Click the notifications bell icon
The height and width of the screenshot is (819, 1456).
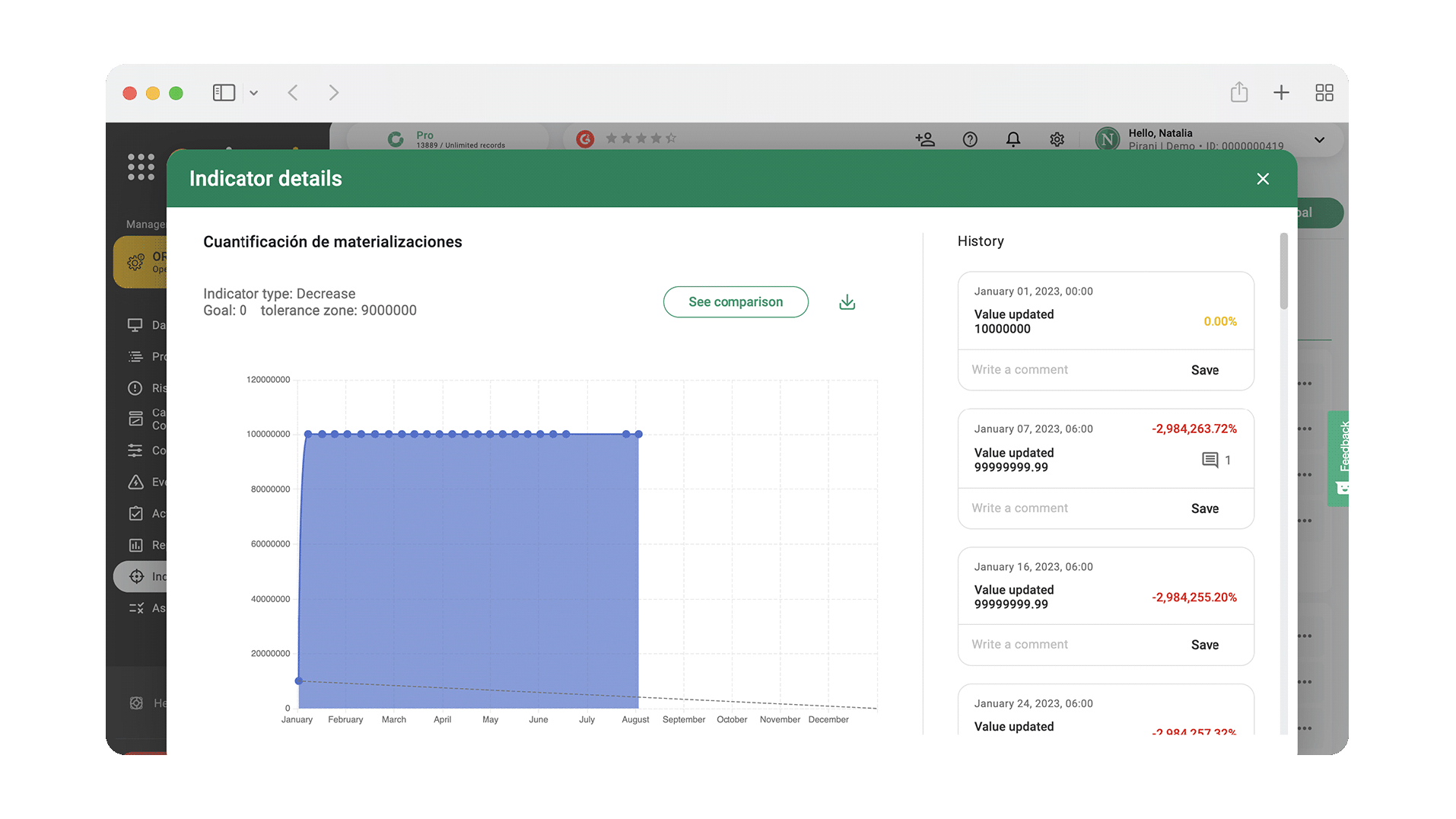click(1013, 139)
